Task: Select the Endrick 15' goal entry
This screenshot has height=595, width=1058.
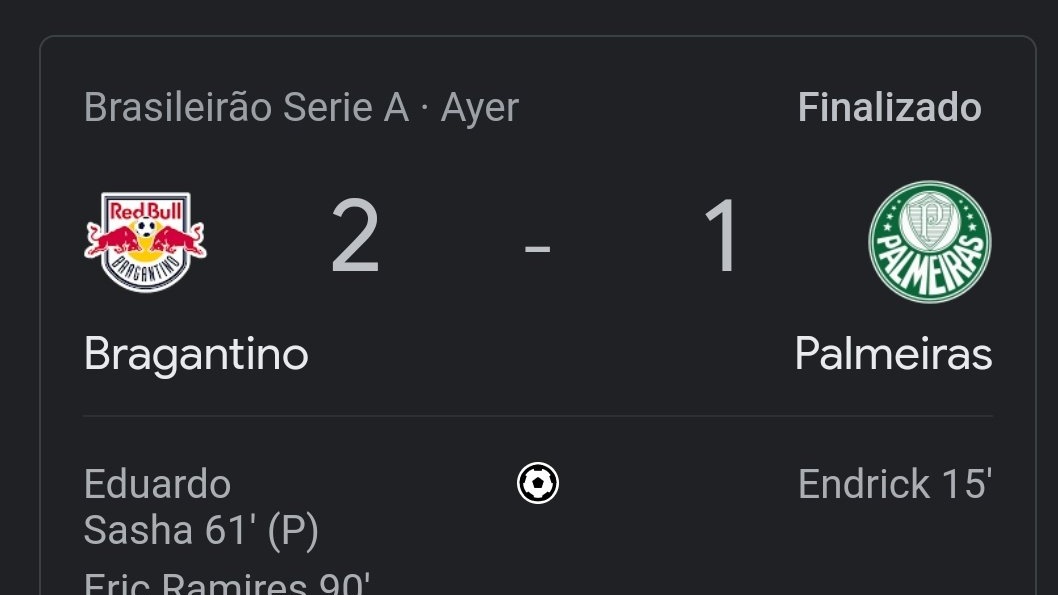Action: [x=895, y=484]
